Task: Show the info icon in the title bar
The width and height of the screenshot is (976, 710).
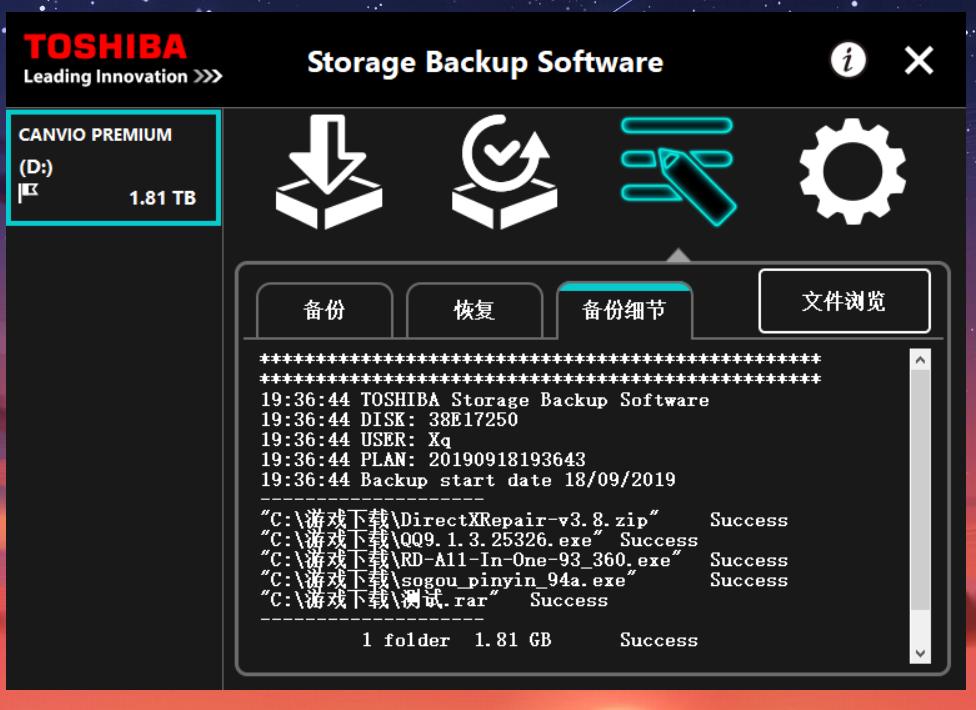Action: (x=848, y=60)
